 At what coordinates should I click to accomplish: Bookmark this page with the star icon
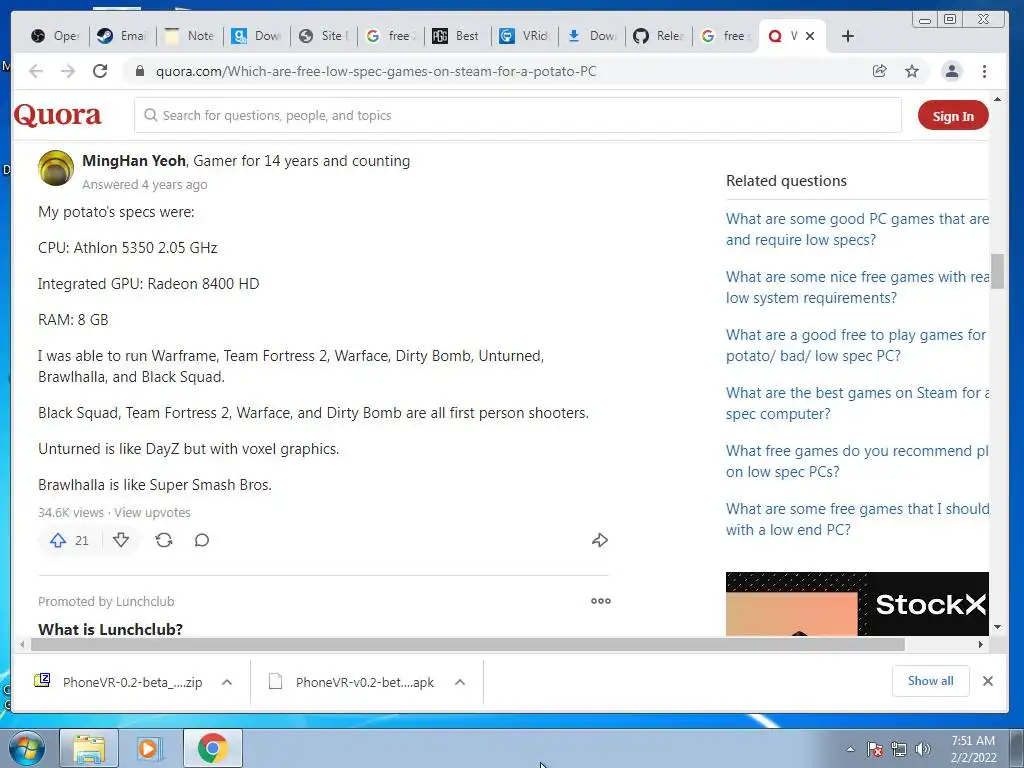pyautogui.click(x=912, y=71)
